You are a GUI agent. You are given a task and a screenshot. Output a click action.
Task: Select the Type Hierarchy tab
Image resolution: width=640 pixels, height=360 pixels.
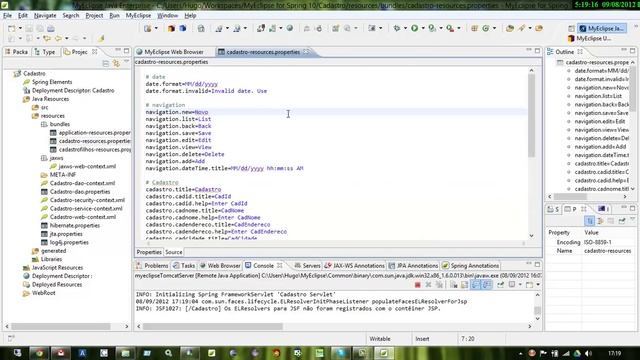coord(45,52)
